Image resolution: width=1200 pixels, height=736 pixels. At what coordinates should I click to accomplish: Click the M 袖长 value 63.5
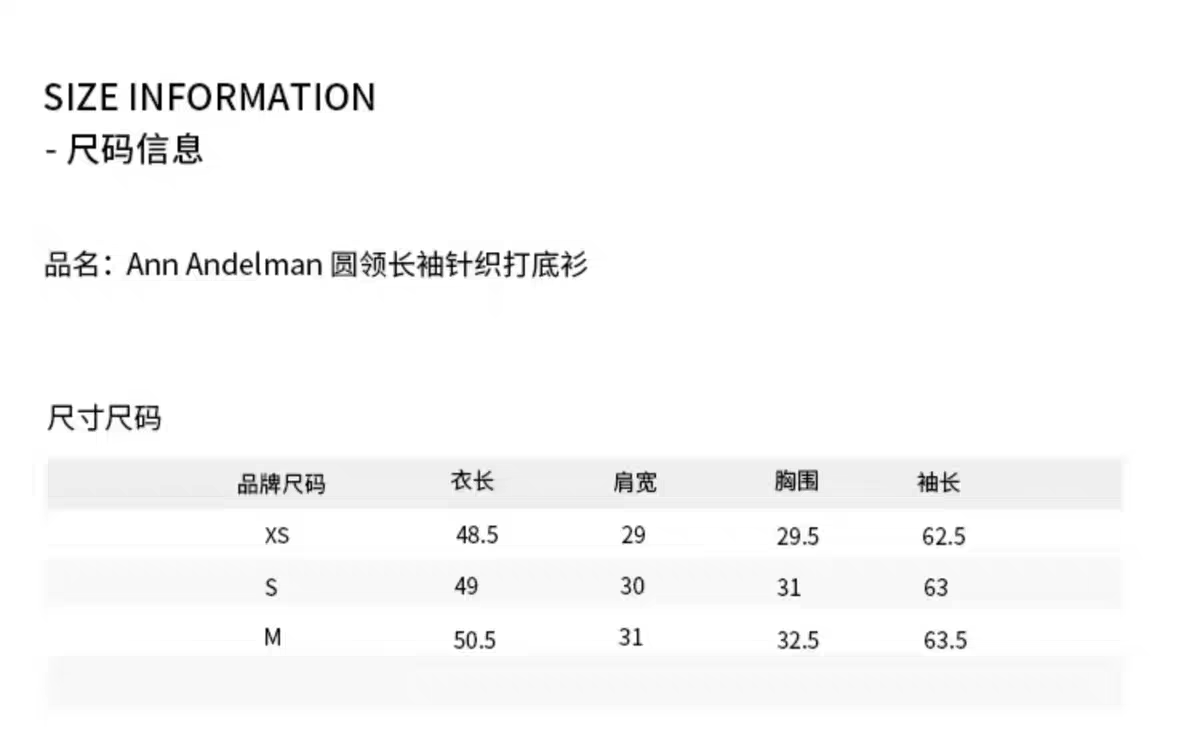coord(945,640)
